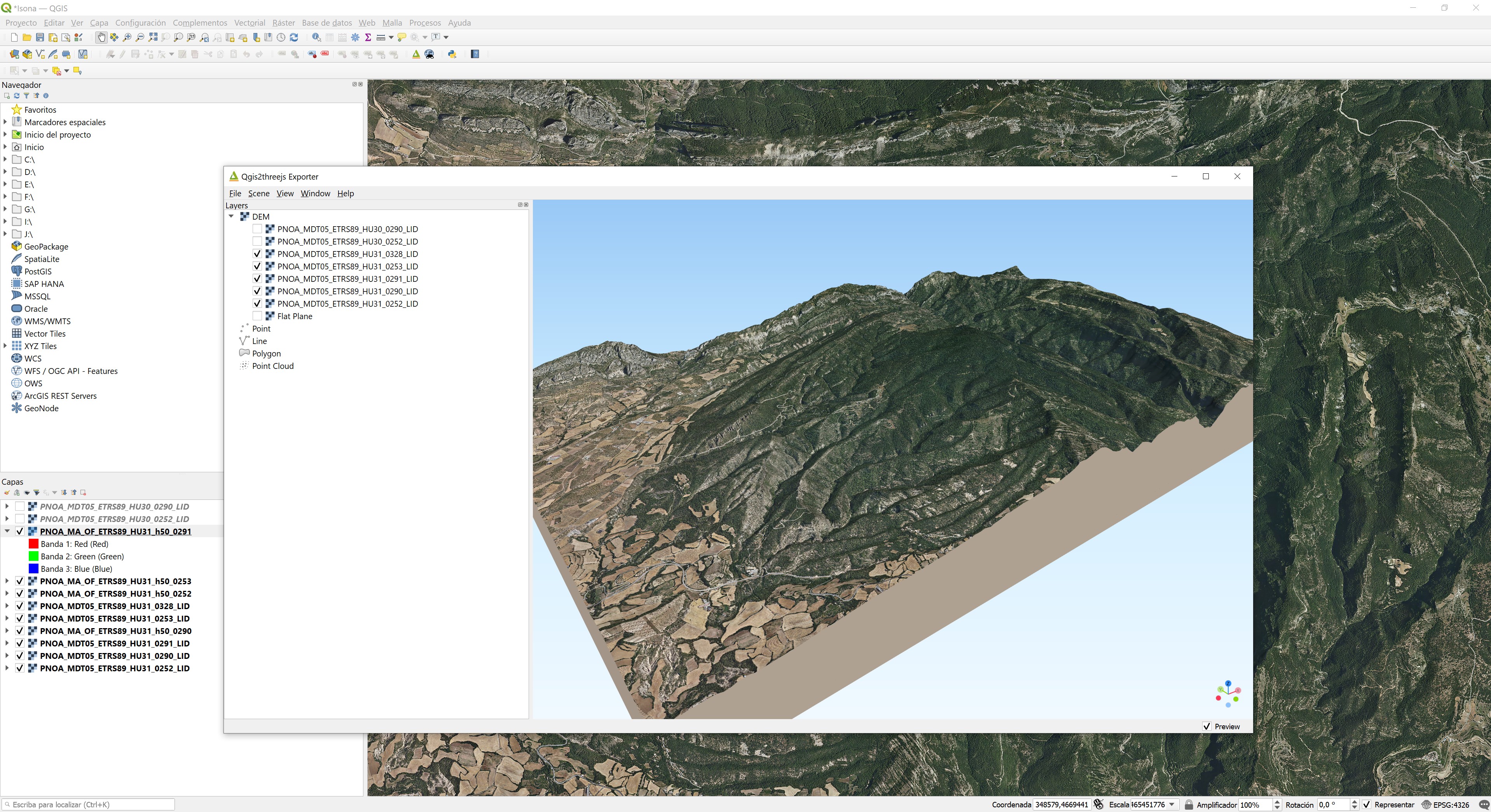Click the locator search field

pos(90,805)
